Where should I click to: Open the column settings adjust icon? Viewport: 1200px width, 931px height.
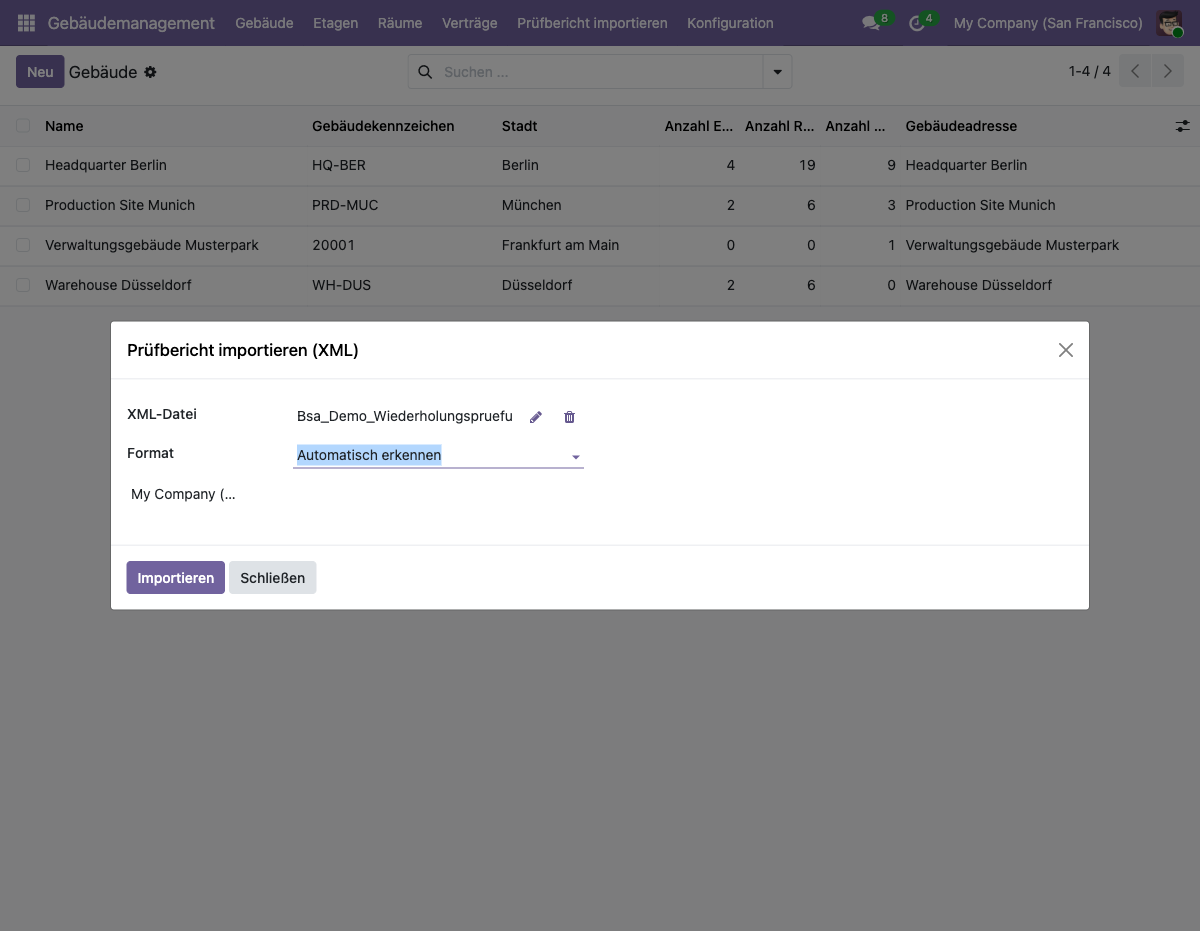1182,126
